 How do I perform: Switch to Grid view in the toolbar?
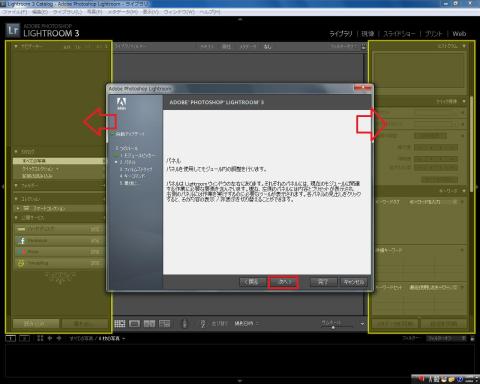coord(120,323)
